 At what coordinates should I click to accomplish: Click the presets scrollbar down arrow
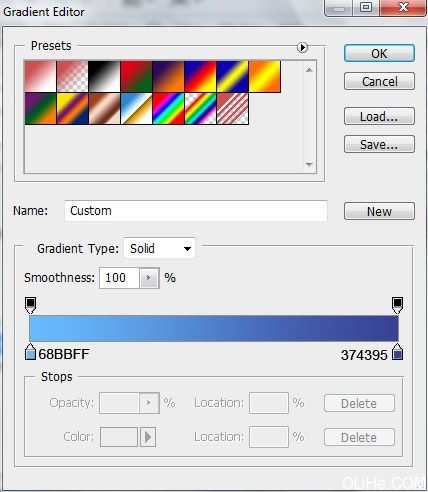point(309,164)
